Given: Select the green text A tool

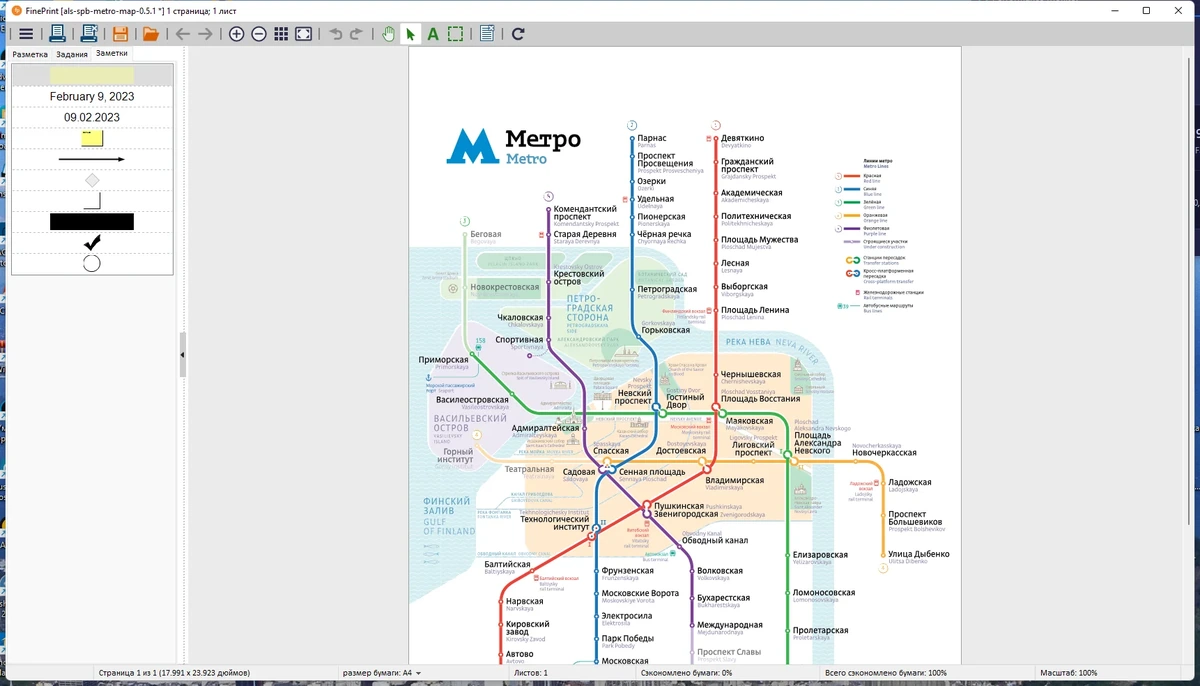Looking at the screenshot, I should coord(433,34).
